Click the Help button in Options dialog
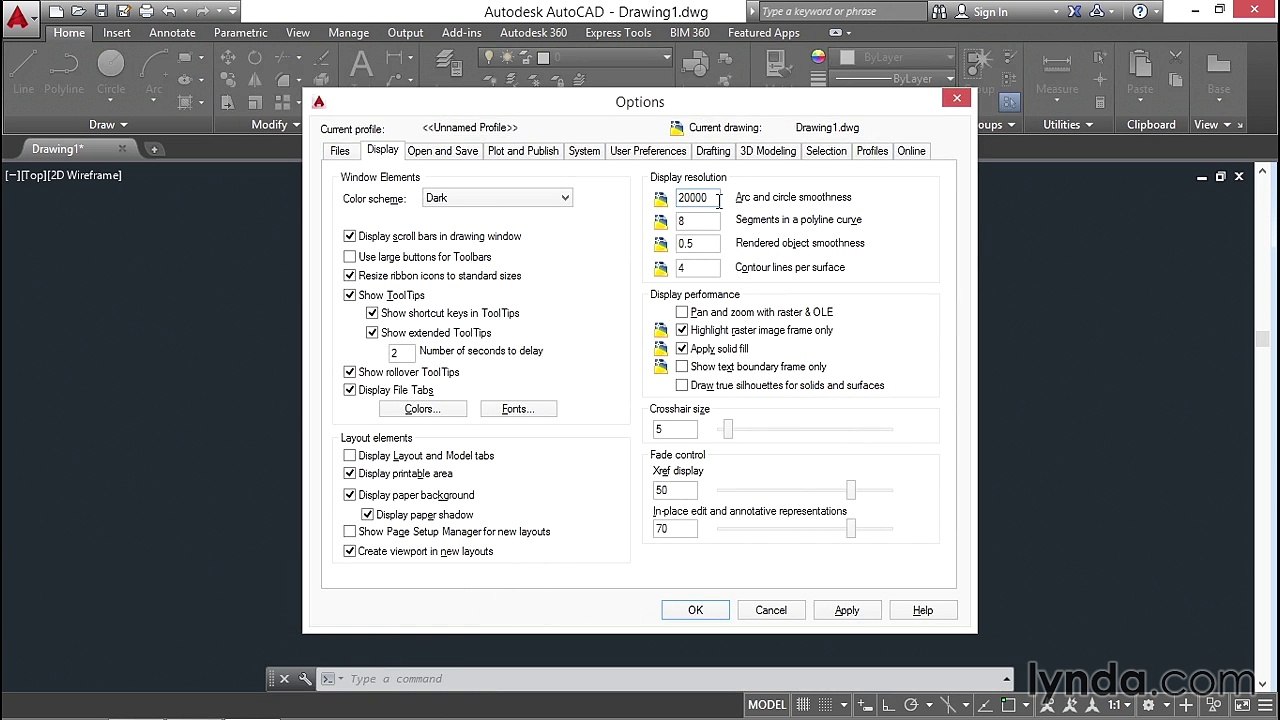The height and width of the screenshot is (720, 1280). pos(923,610)
